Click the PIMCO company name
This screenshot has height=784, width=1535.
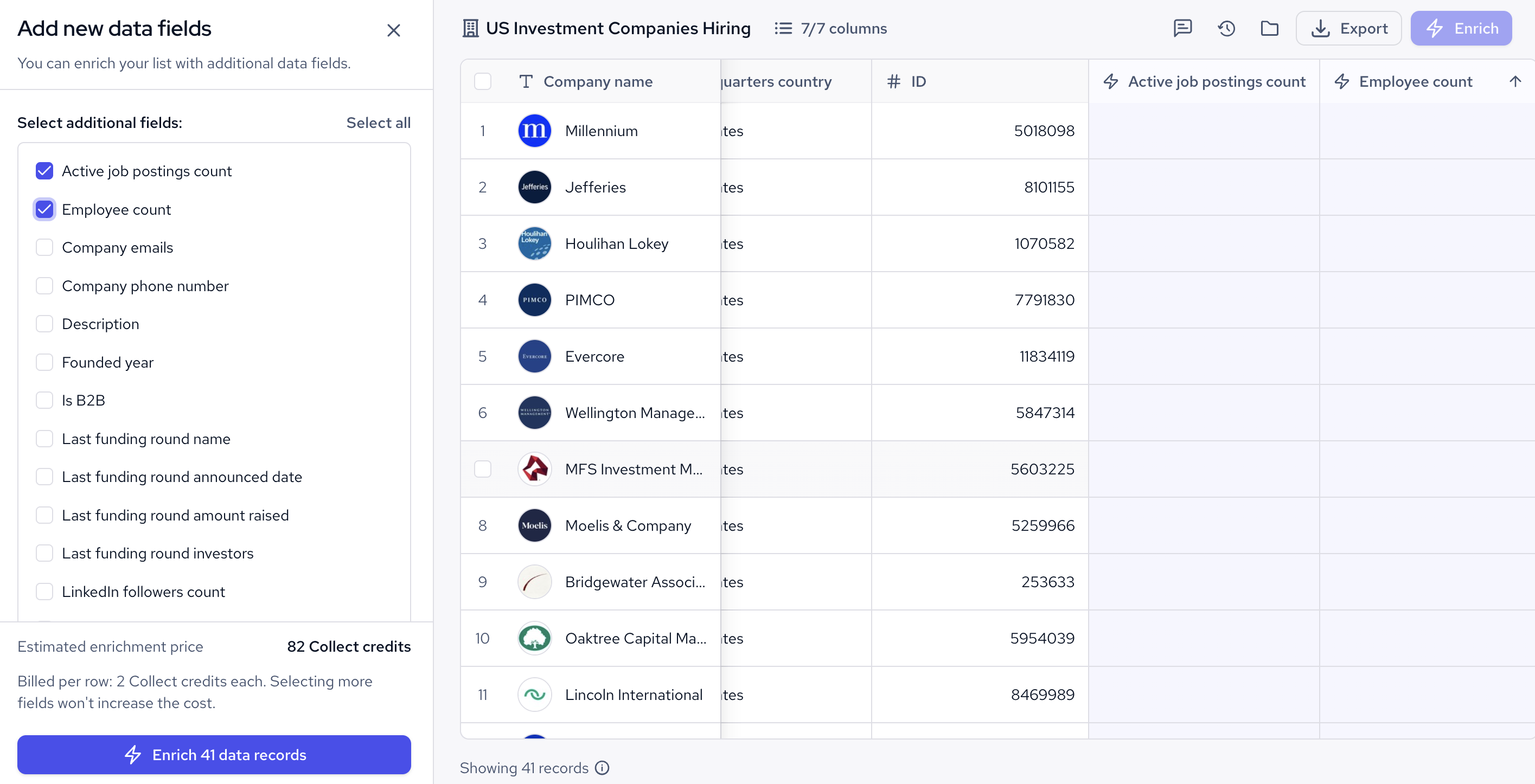[590, 300]
